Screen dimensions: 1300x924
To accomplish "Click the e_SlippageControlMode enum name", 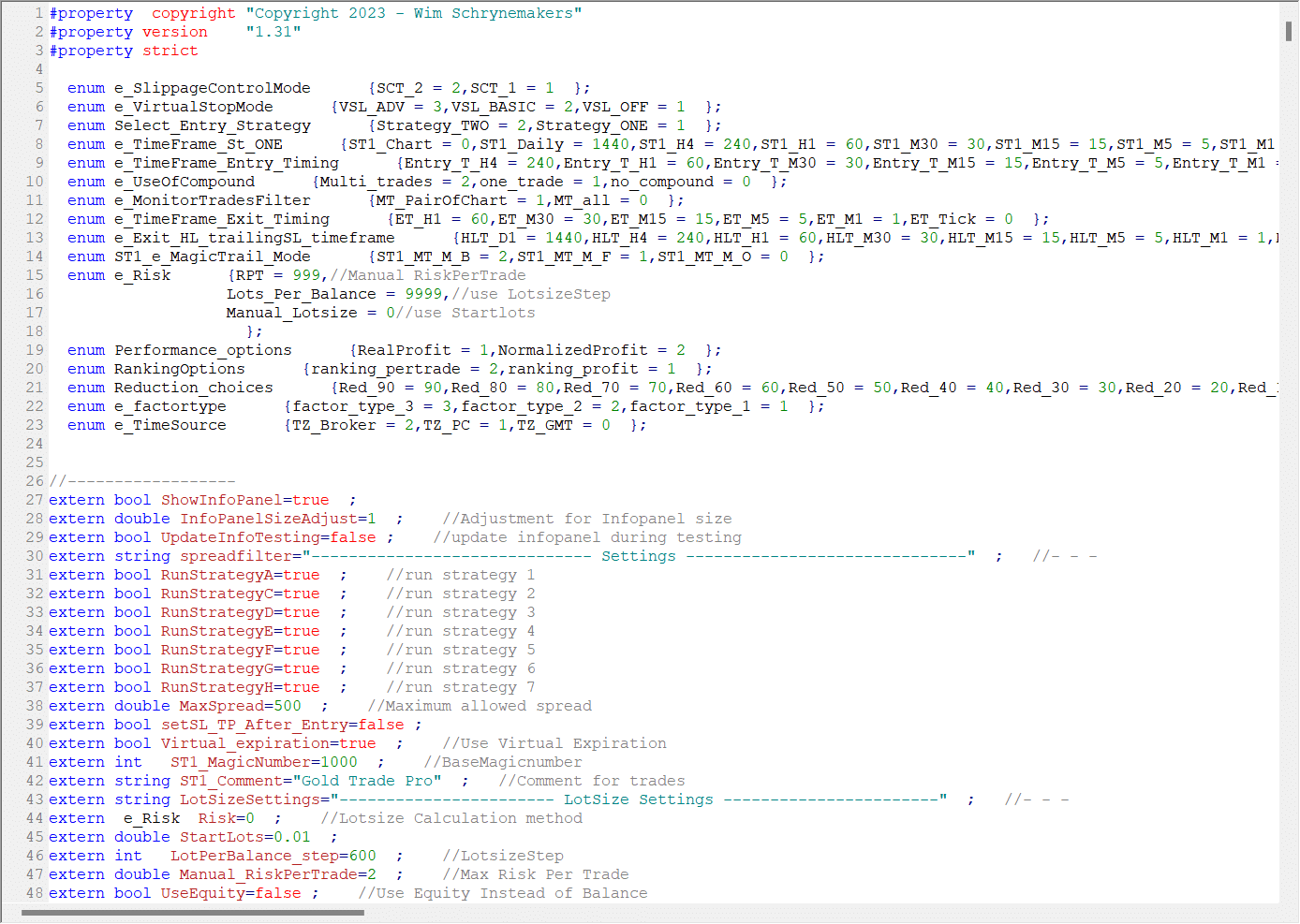I will (x=212, y=88).
